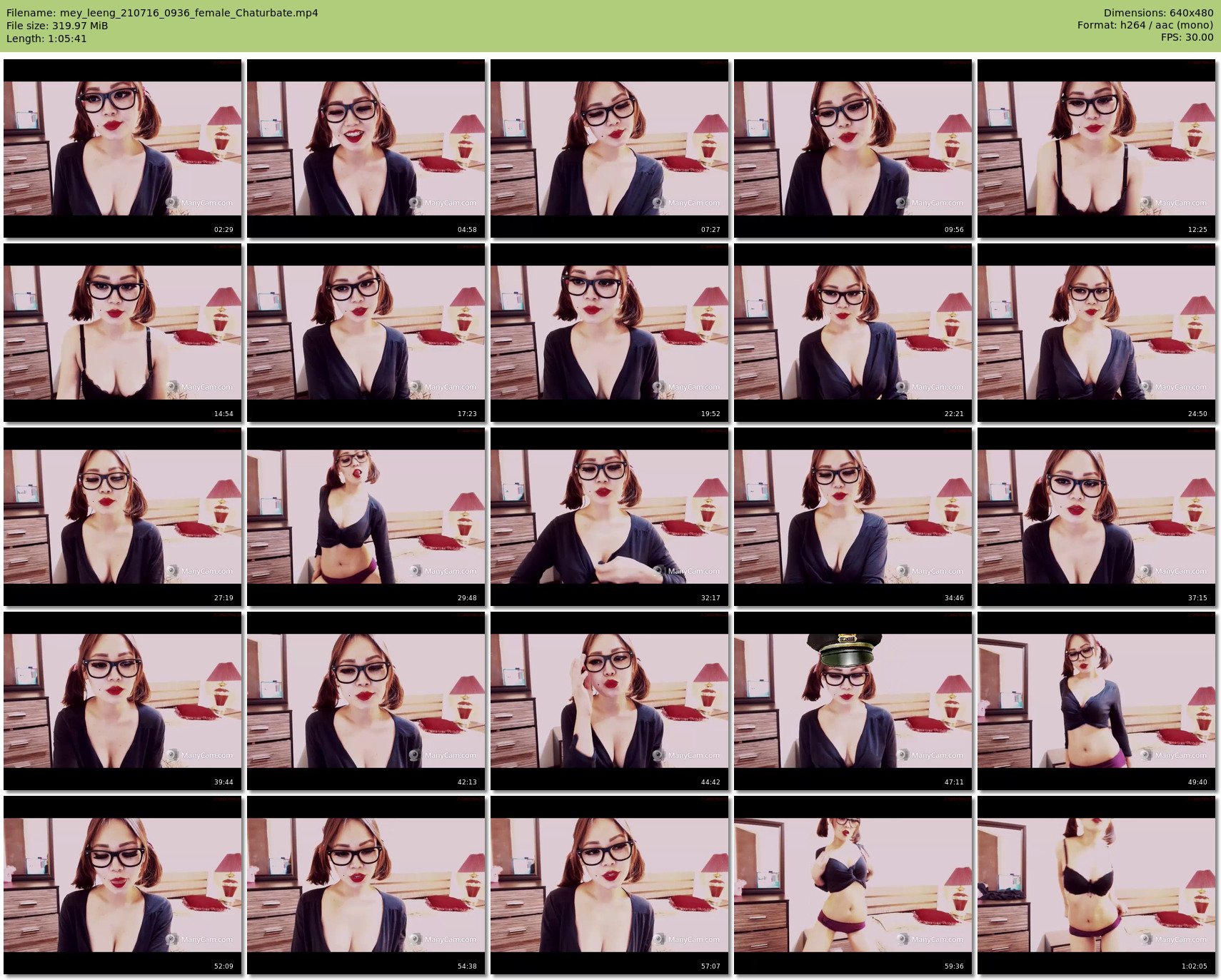Click the Dimensions 640x480 text
Viewport: 1221px width, 980px height.
[1157, 13]
